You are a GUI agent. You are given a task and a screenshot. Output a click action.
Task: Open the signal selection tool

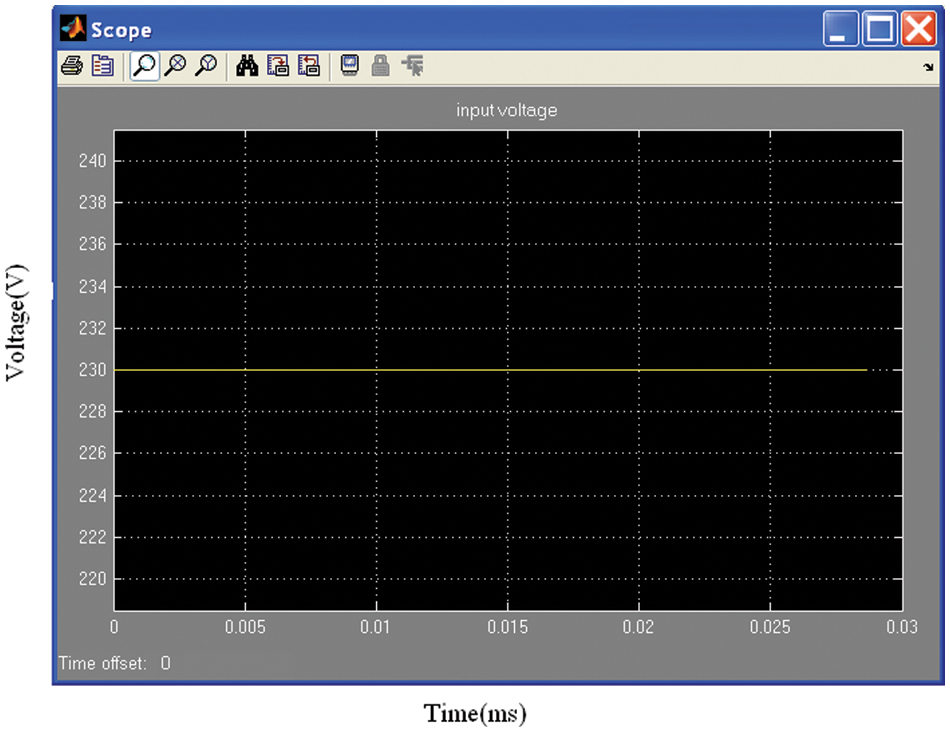pos(411,67)
